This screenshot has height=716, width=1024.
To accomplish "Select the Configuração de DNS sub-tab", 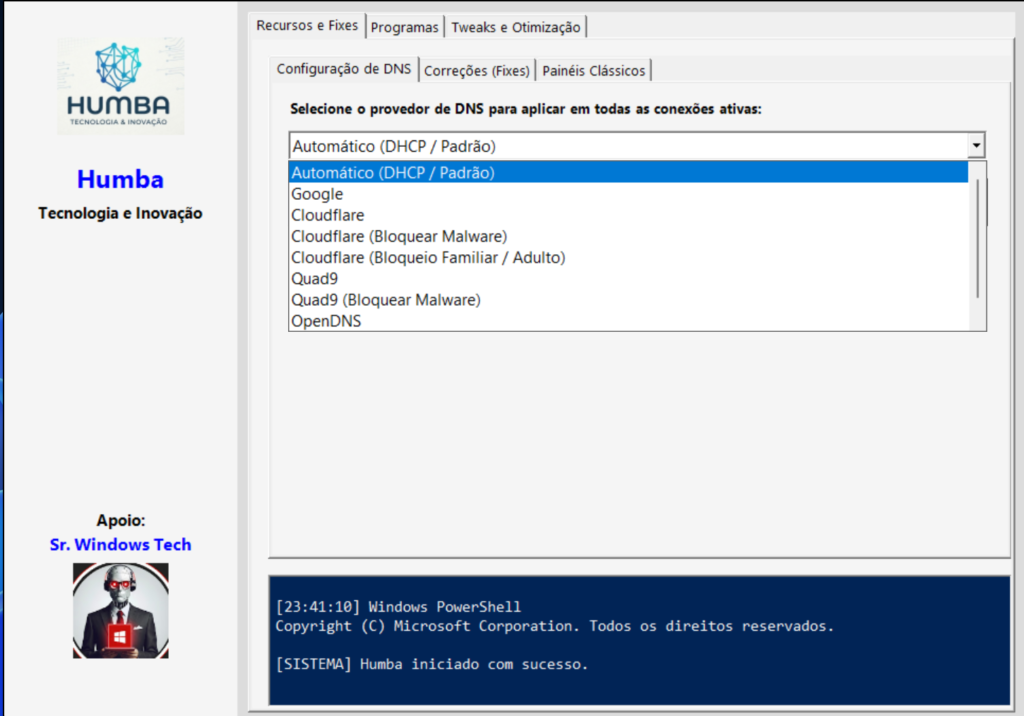I will pos(343,69).
